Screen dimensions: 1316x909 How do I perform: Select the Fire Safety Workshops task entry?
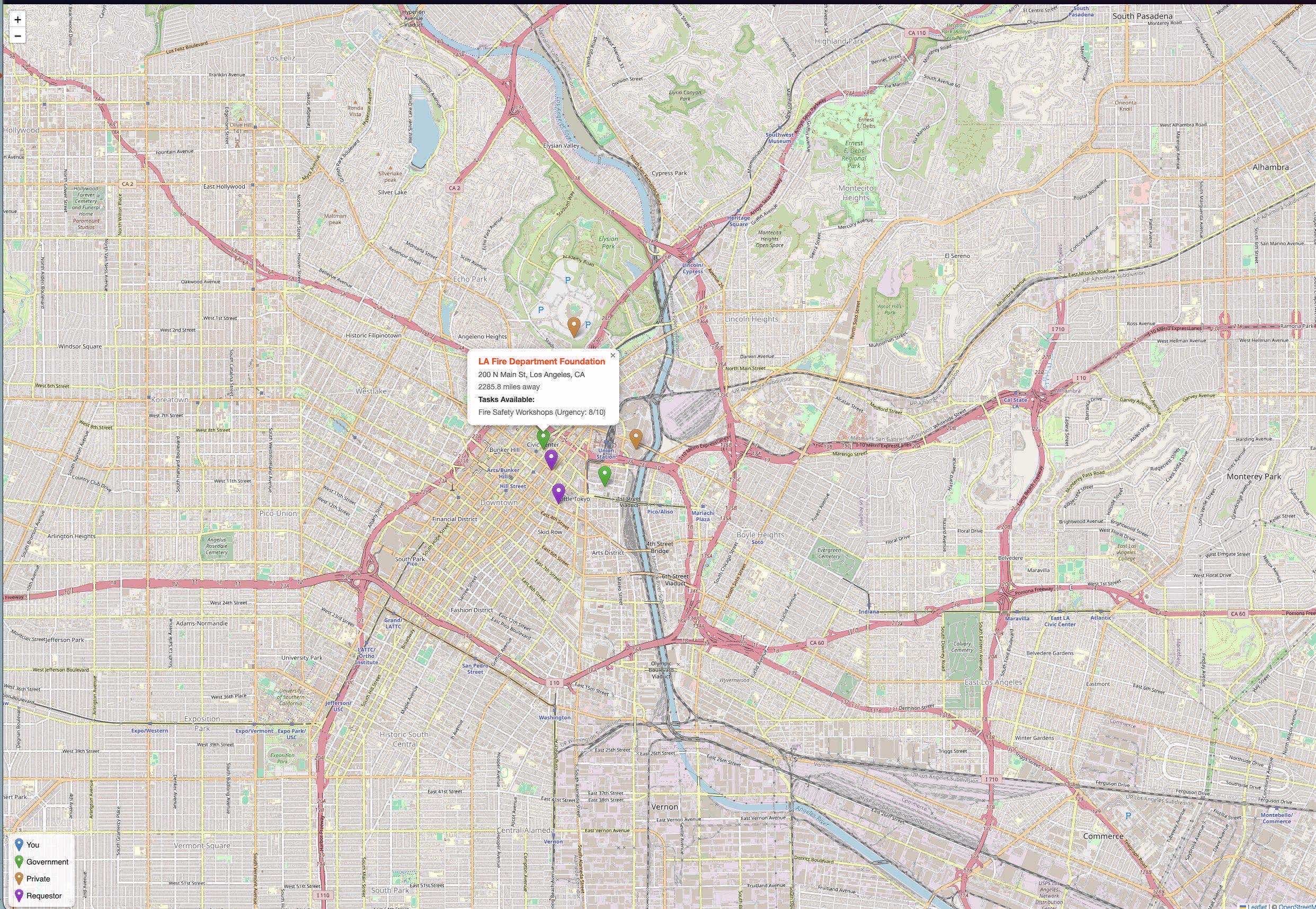tap(541, 412)
